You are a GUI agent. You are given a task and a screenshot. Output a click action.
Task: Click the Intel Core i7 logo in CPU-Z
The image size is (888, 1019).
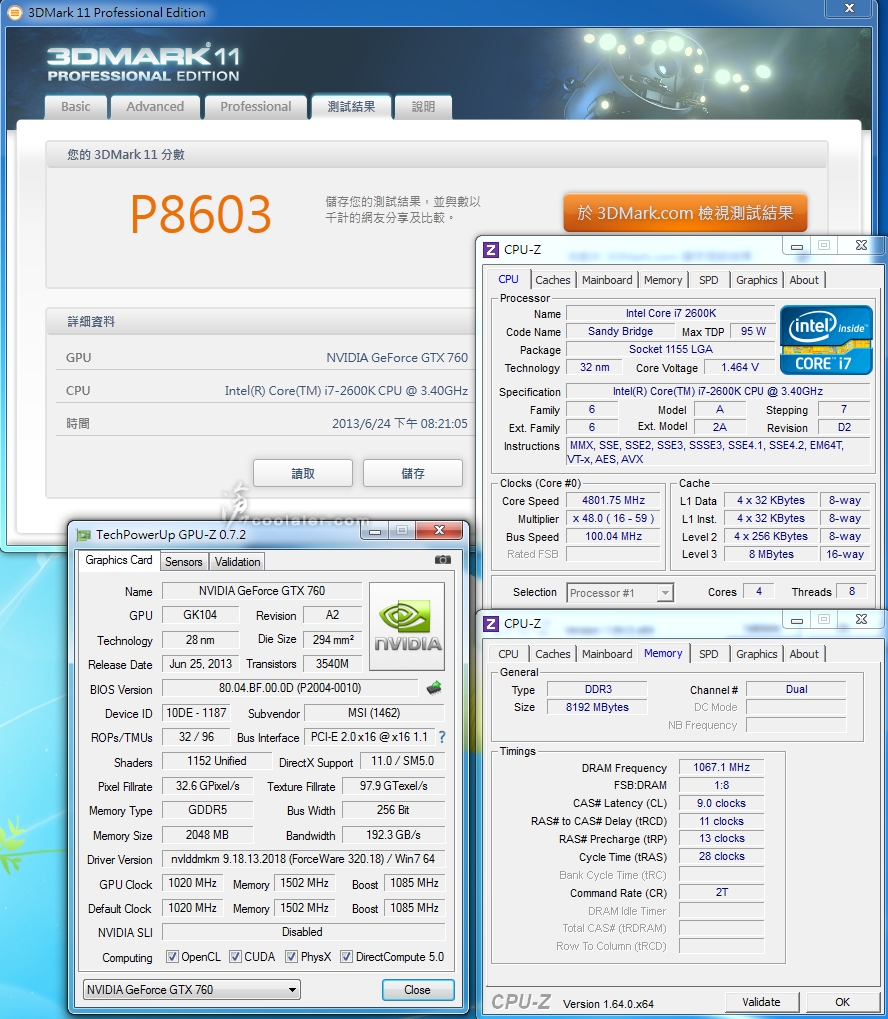826,340
